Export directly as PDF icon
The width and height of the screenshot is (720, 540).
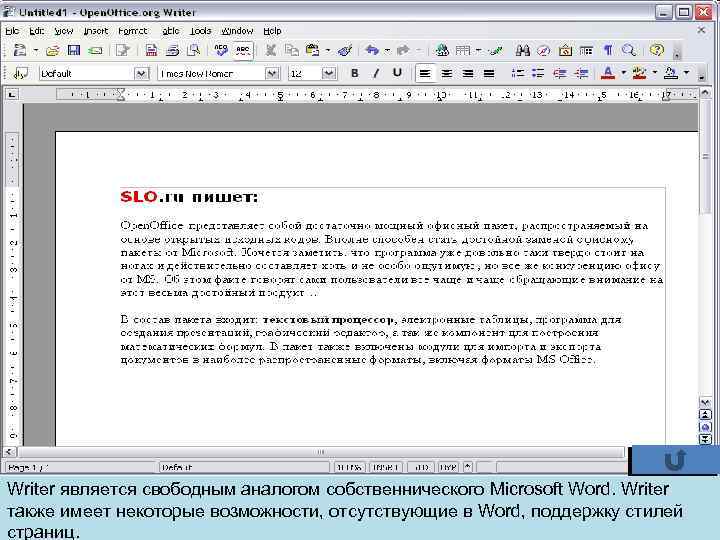tap(151, 50)
